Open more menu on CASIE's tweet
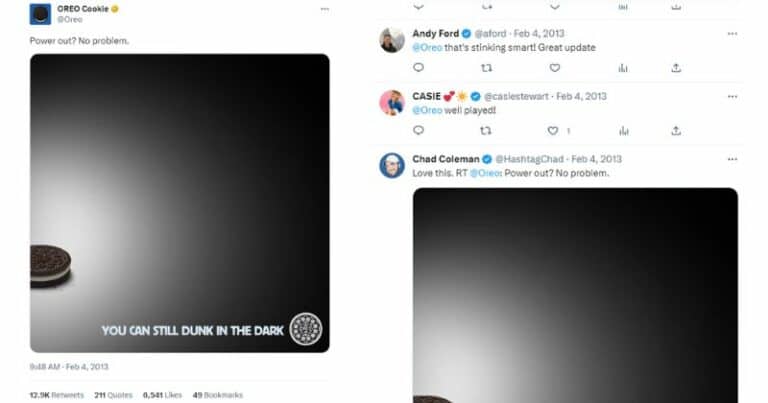Screen dimensions: 768x403 (x=732, y=96)
